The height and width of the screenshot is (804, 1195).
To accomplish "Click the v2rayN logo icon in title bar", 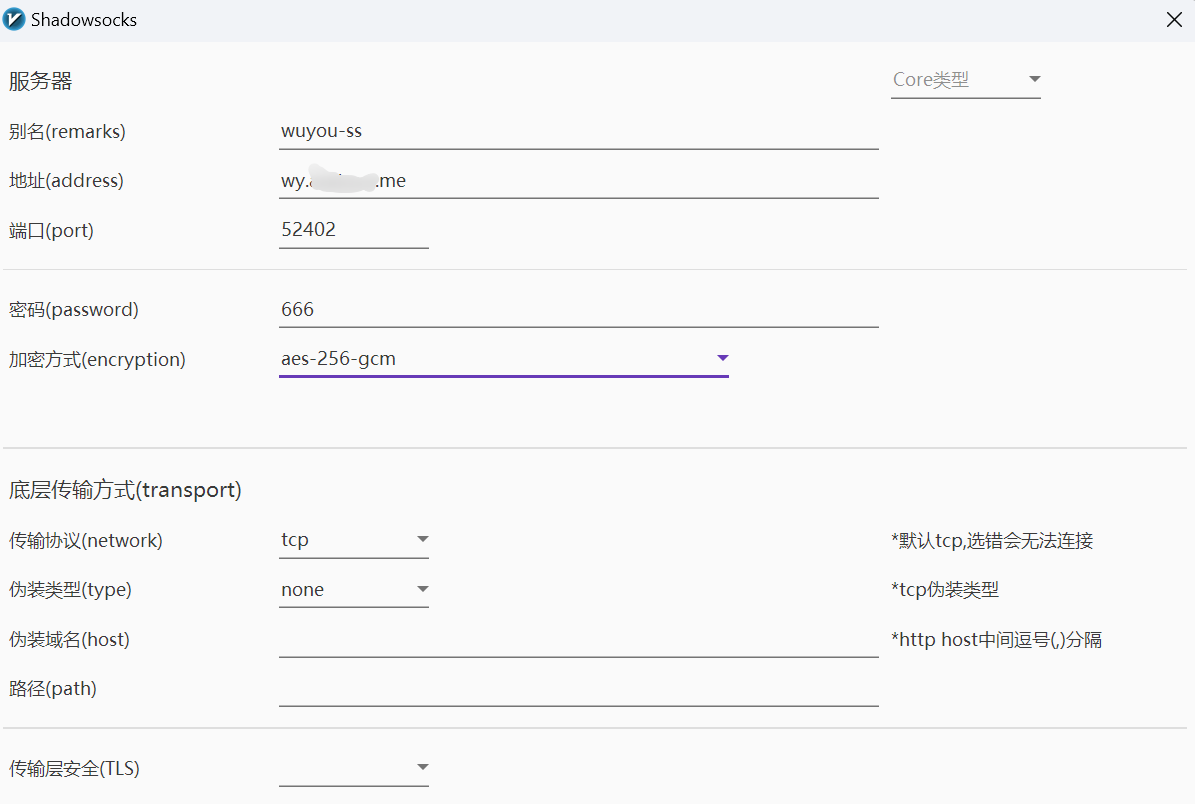I will [x=15, y=20].
